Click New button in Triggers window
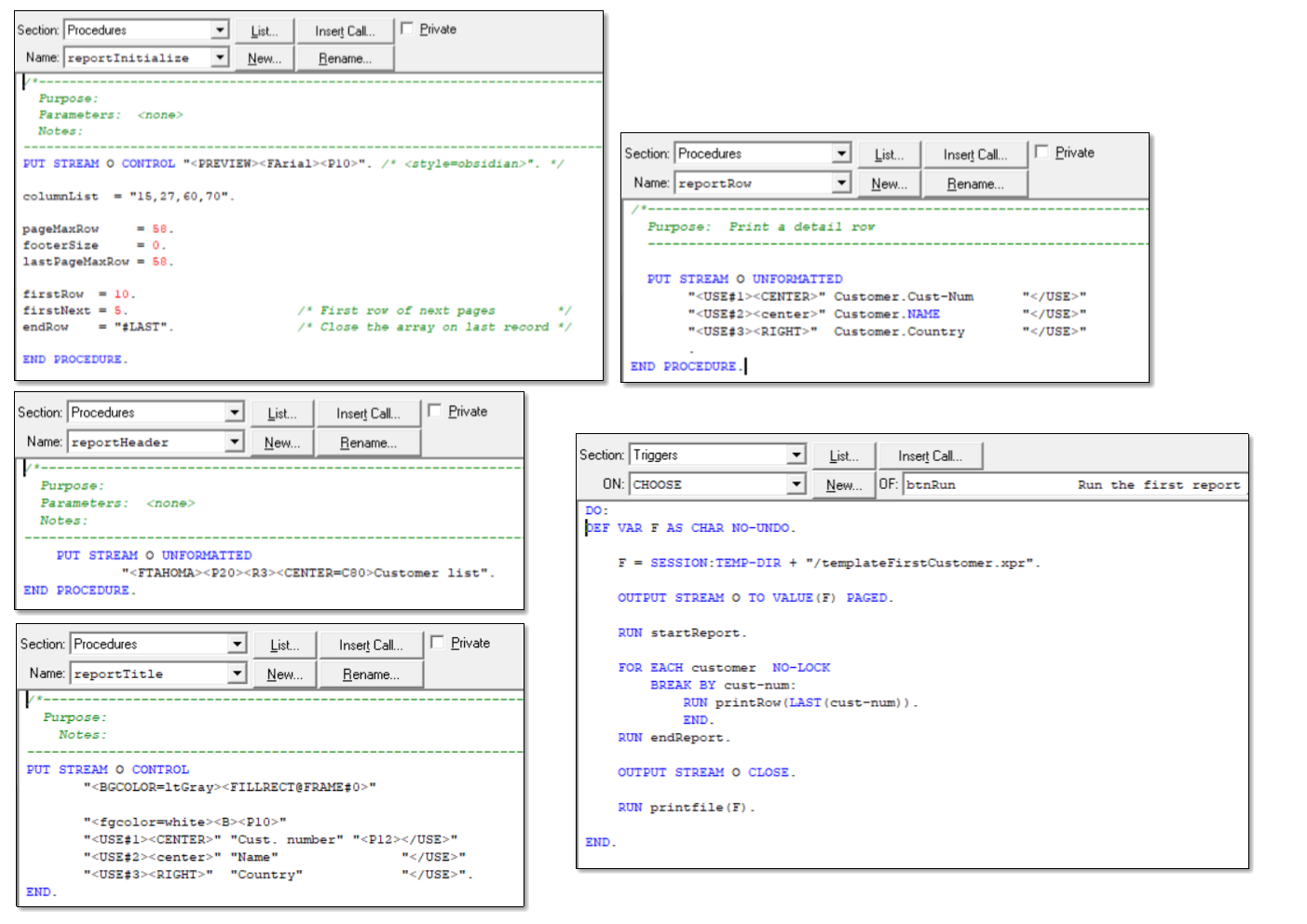Viewport: 1307px width, 924px height. click(x=844, y=485)
